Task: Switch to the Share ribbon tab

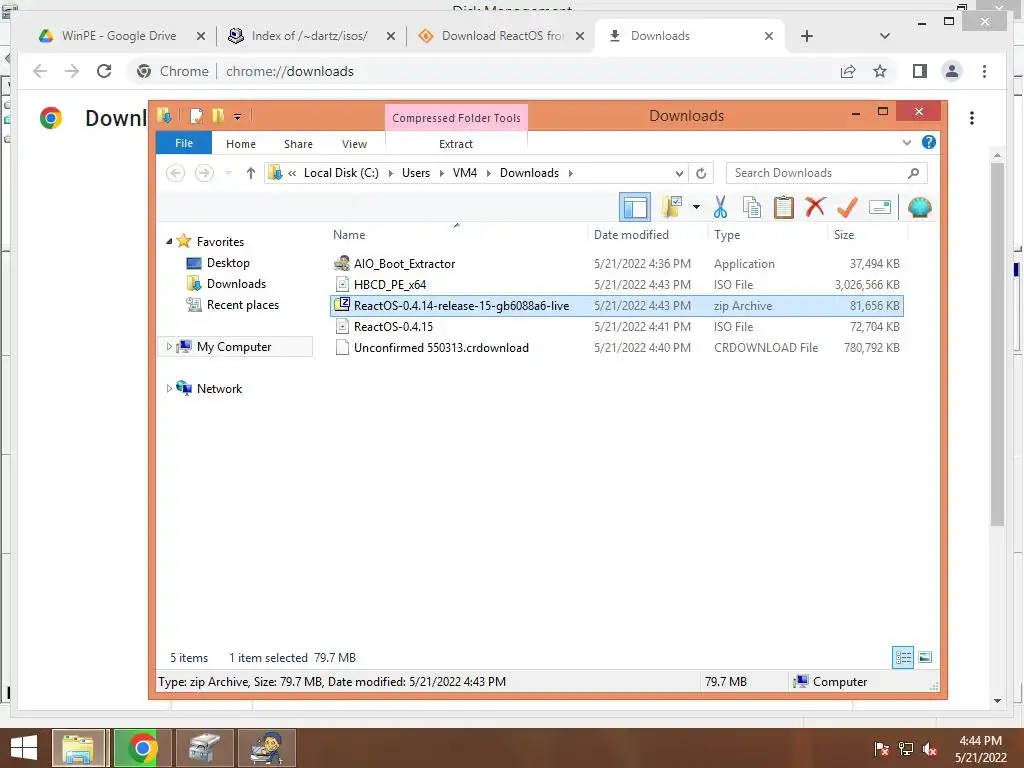Action: 298,144
